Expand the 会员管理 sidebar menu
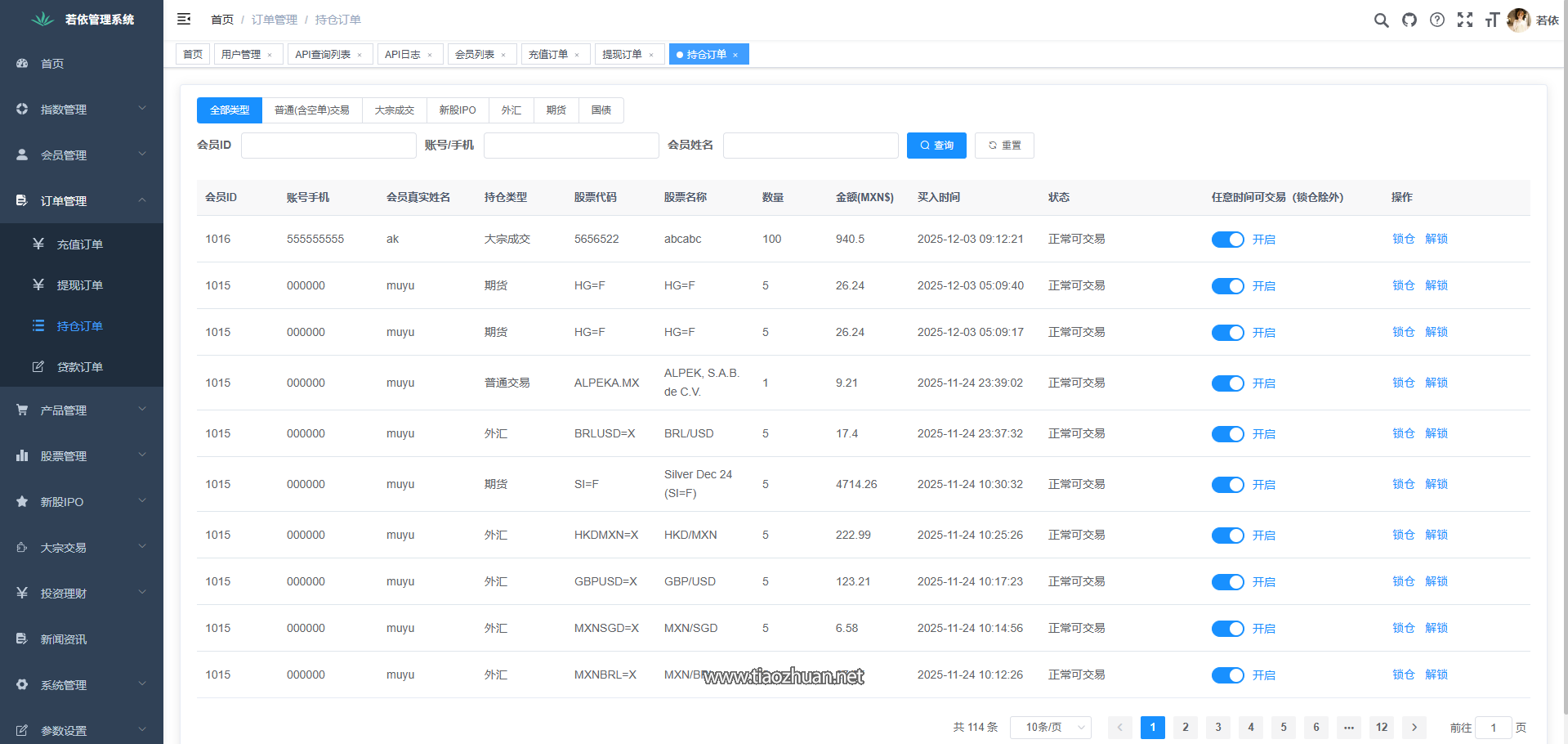This screenshot has height=744, width=1568. click(82, 155)
